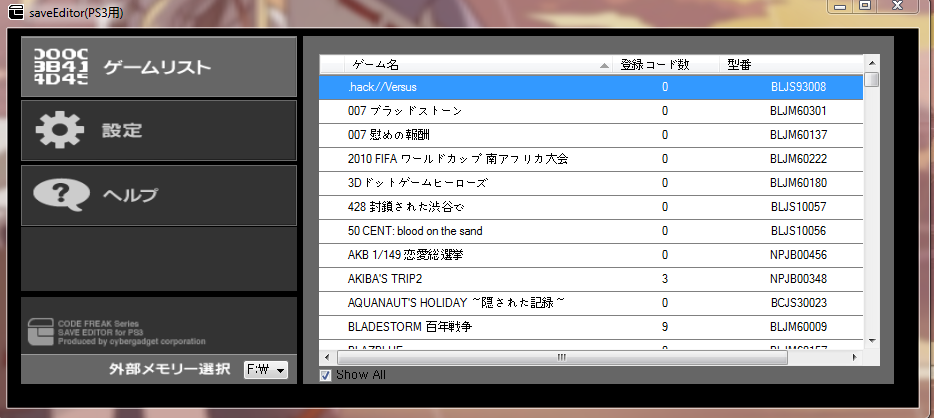Select the 007 慰めの報酬 row
This screenshot has width=934, height=418.
pyautogui.click(x=591, y=135)
